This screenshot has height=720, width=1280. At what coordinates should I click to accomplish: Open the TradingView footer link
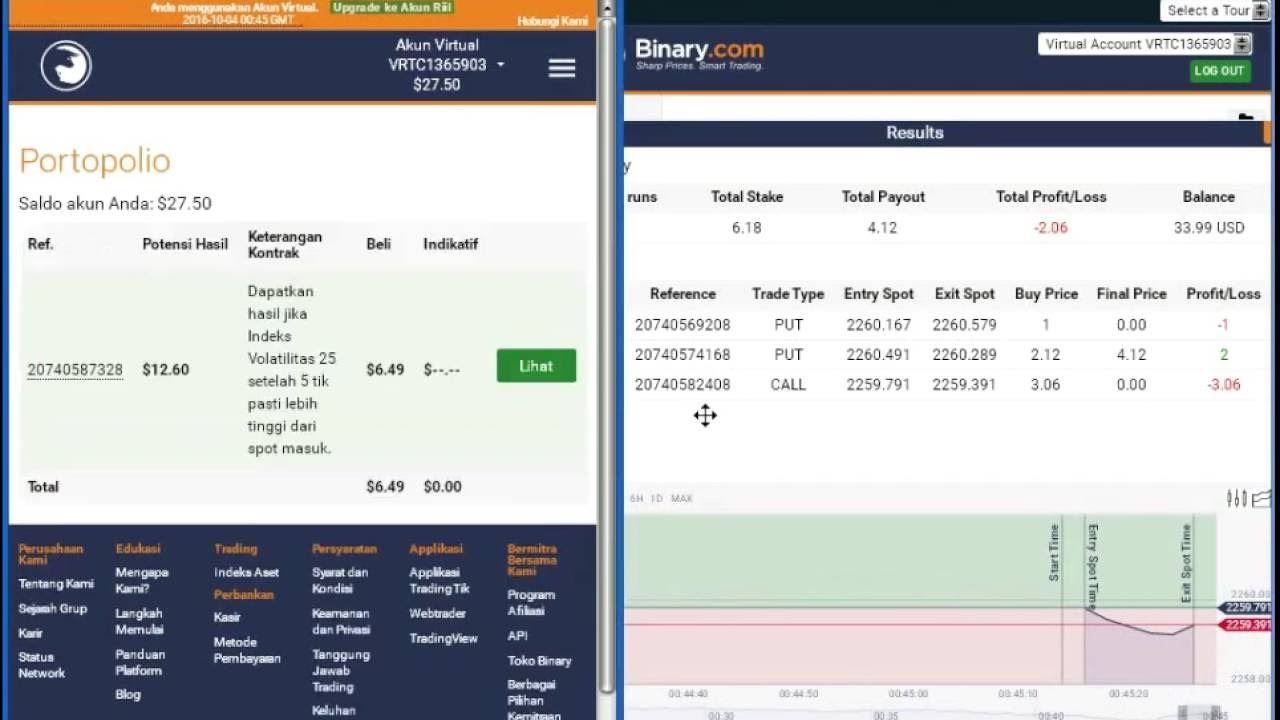click(443, 638)
